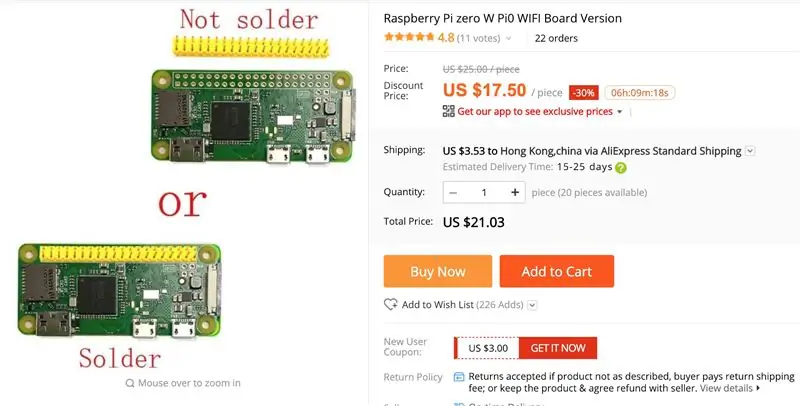Click the magnifier icon near Mouse over to zoom in

click(x=130, y=383)
